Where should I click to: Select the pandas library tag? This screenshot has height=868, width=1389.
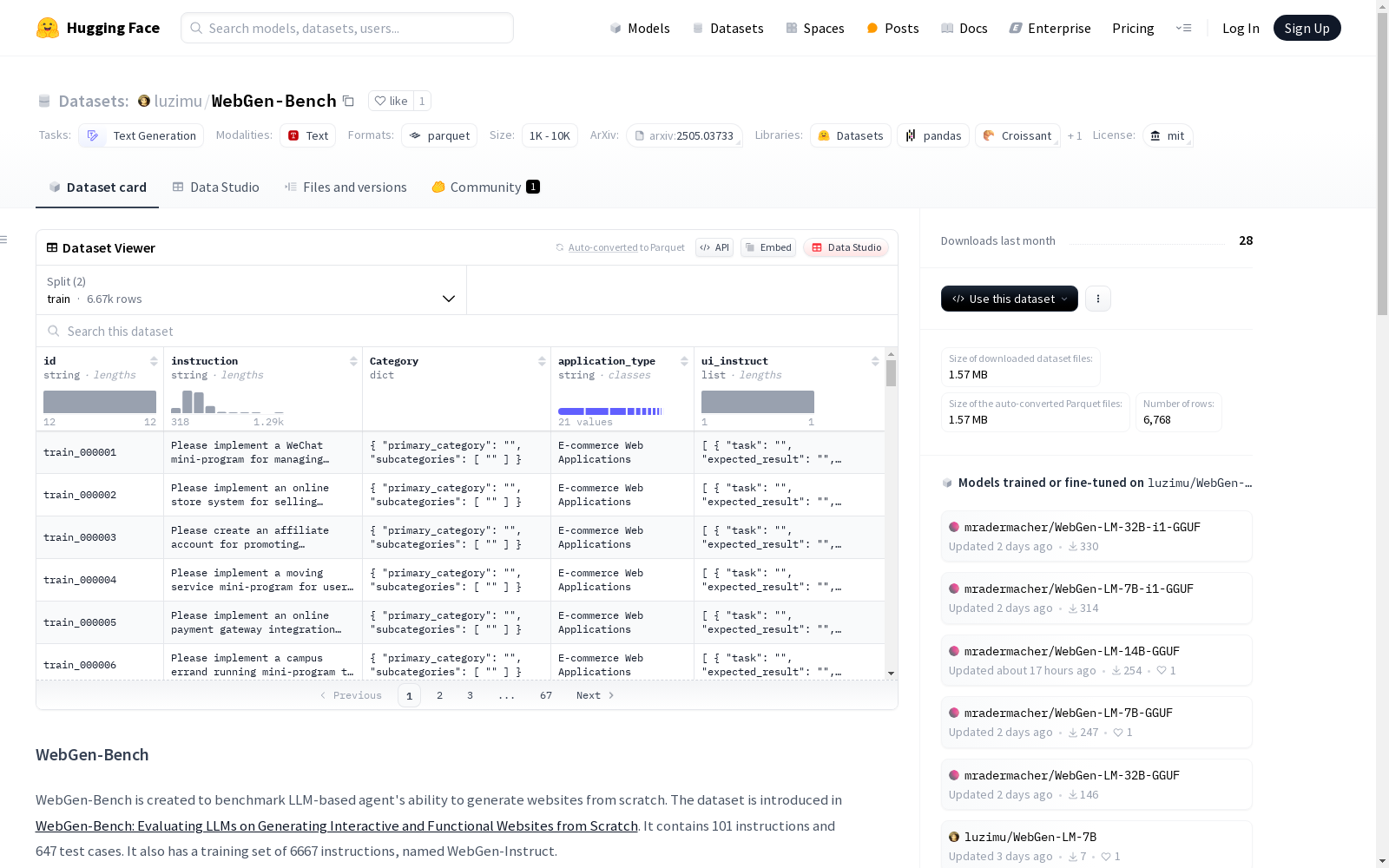pos(933,135)
